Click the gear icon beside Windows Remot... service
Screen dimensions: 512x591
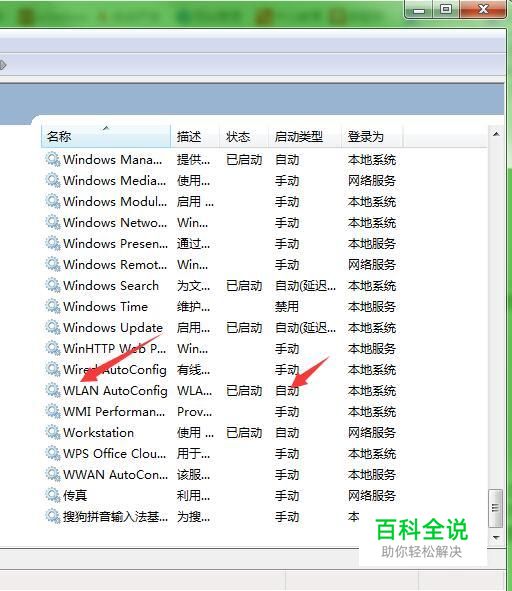tap(53, 264)
